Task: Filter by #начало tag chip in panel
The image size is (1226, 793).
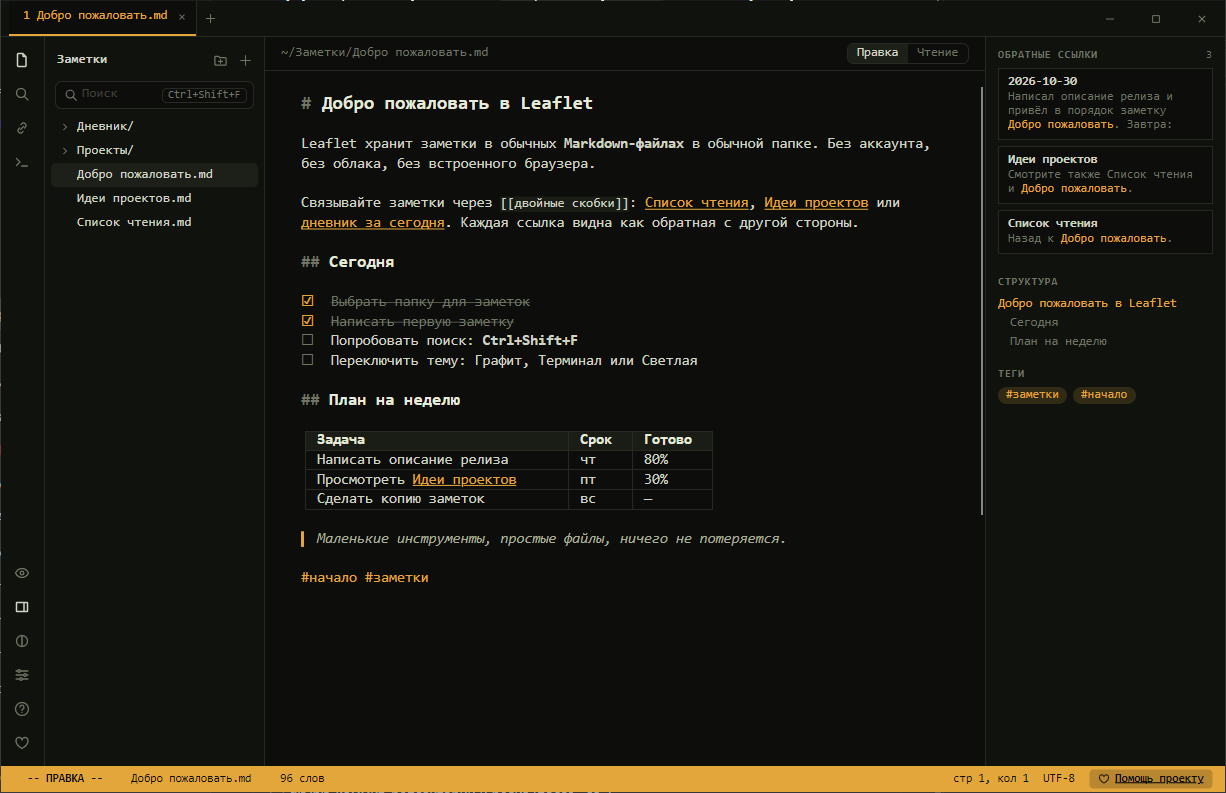Action: pos(1104,395)
